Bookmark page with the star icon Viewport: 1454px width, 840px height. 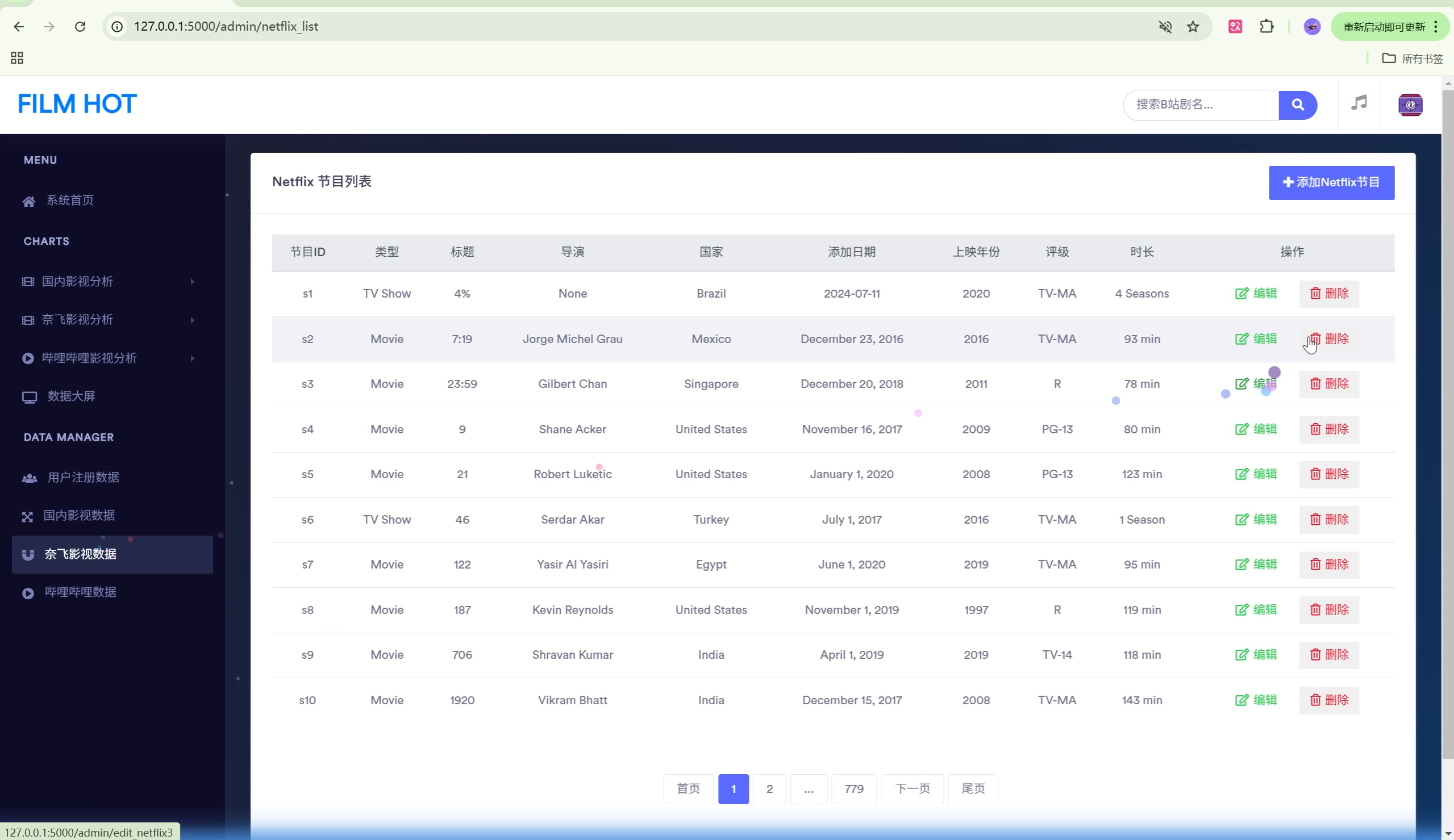(1193, 27)
